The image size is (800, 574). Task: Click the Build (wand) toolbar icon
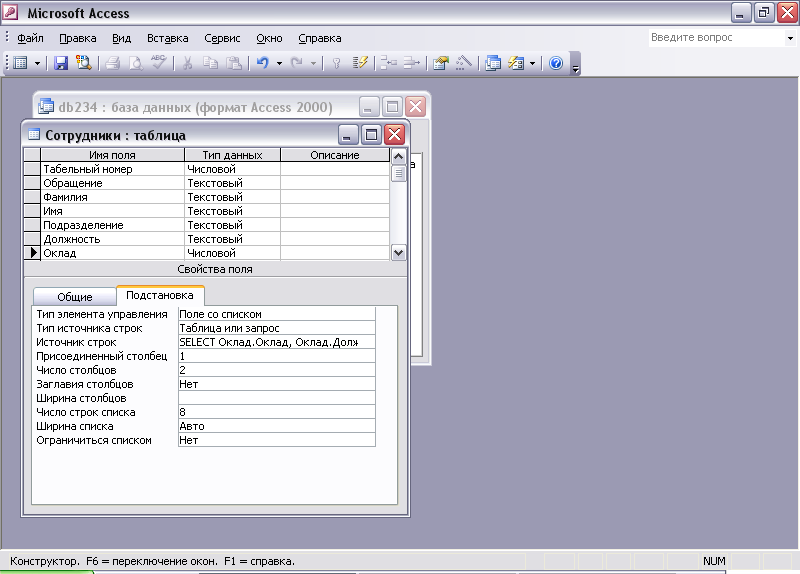(464, 63)
